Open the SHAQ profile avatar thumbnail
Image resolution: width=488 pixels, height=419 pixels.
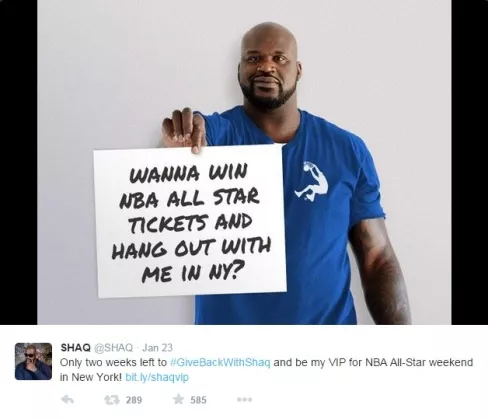(33, 361)
